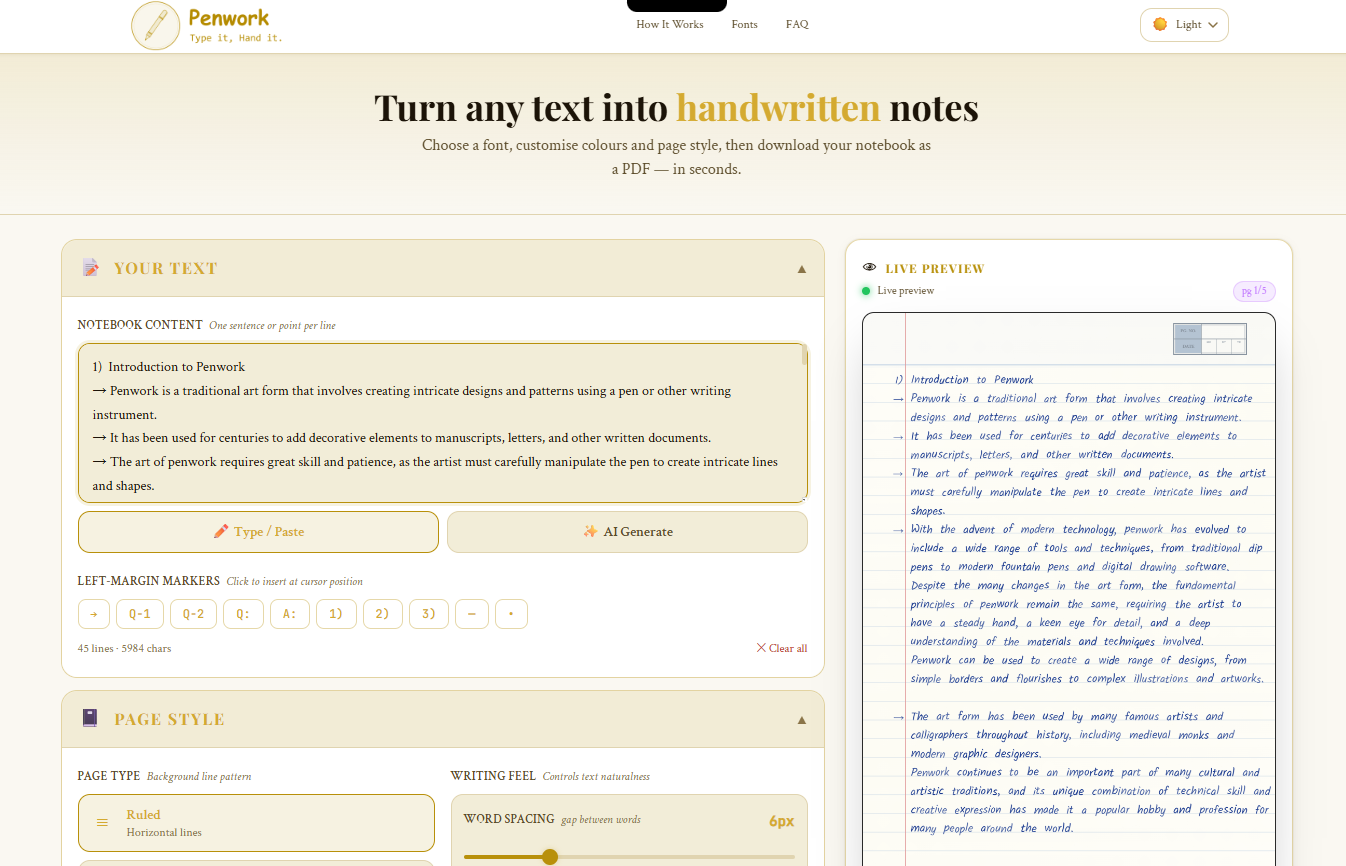Insert the Q: margin marker

(x=243, y=614)
